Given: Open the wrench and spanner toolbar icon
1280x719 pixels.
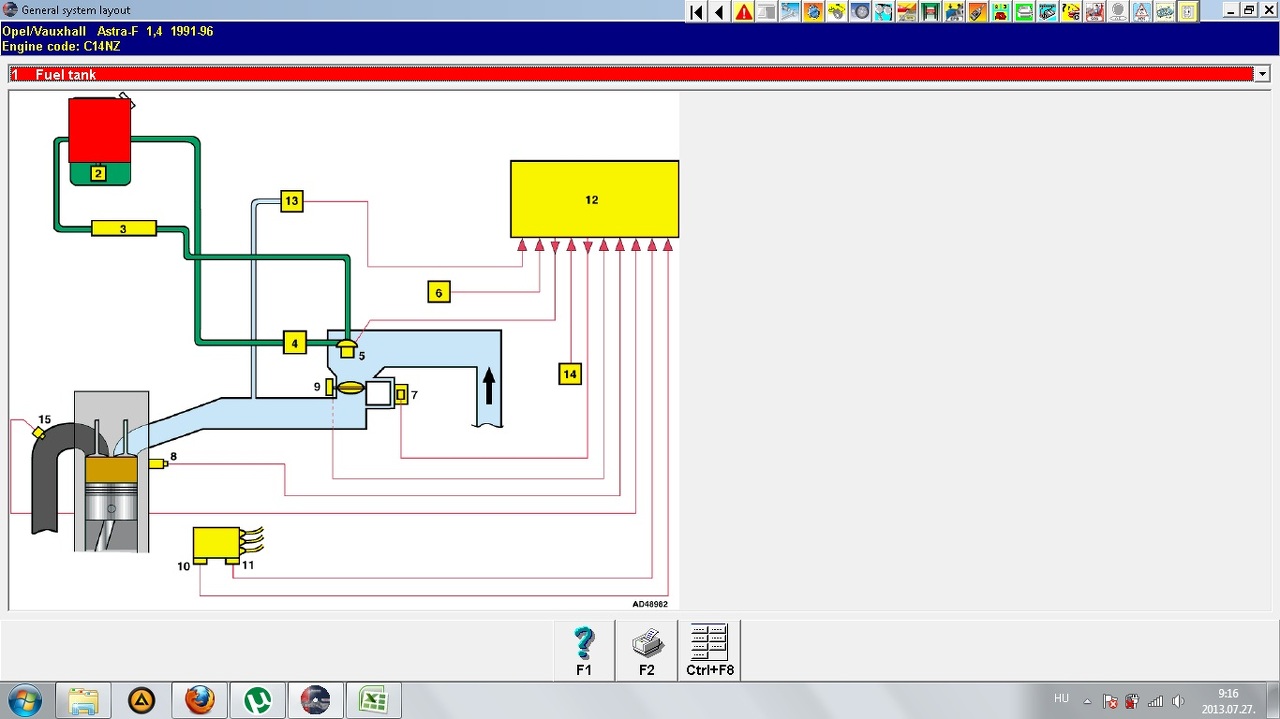Looking at the screenshot, I should 790,12.
